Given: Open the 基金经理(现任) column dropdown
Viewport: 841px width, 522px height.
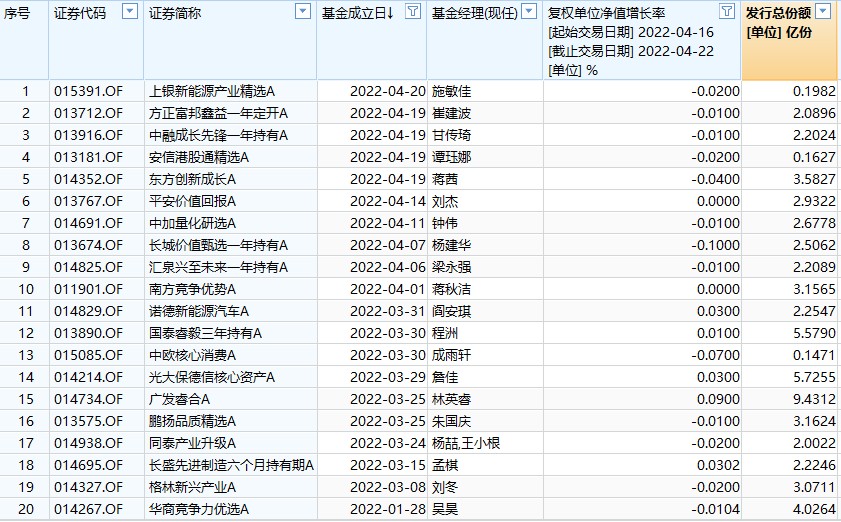Looking at the screenshot, I should tap(529, 11).
